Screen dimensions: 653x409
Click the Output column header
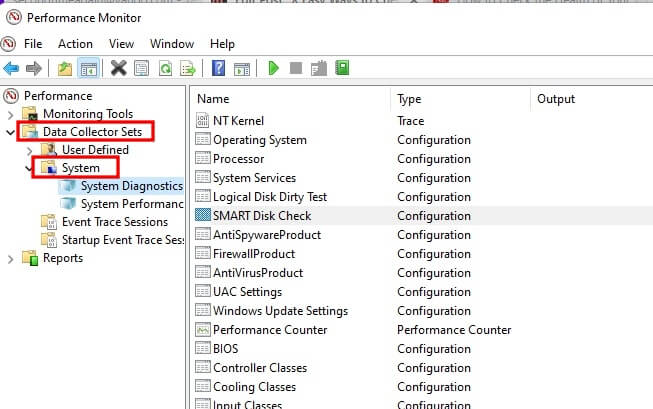592,99
